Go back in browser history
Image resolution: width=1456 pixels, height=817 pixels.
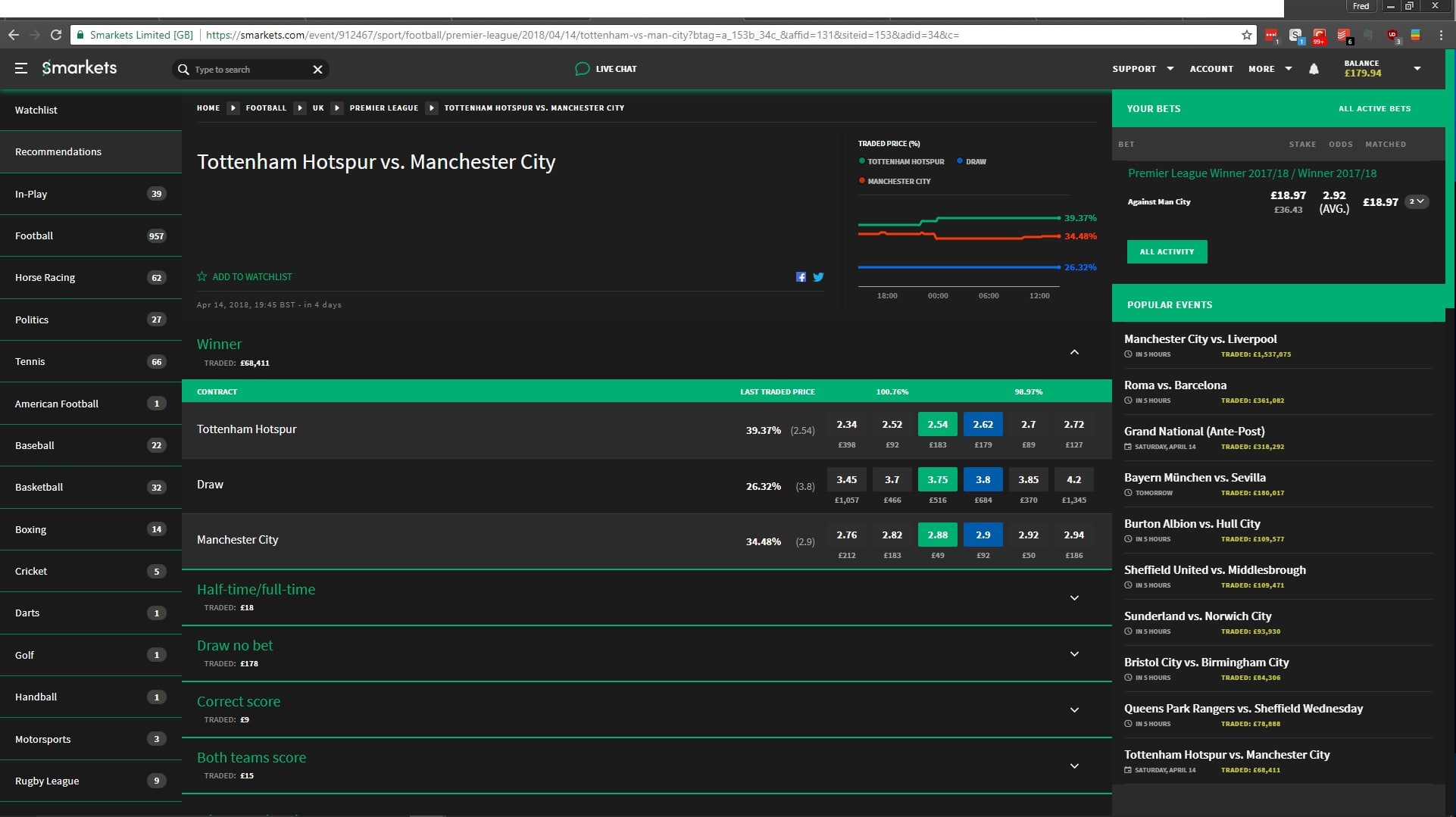(14, 35)
